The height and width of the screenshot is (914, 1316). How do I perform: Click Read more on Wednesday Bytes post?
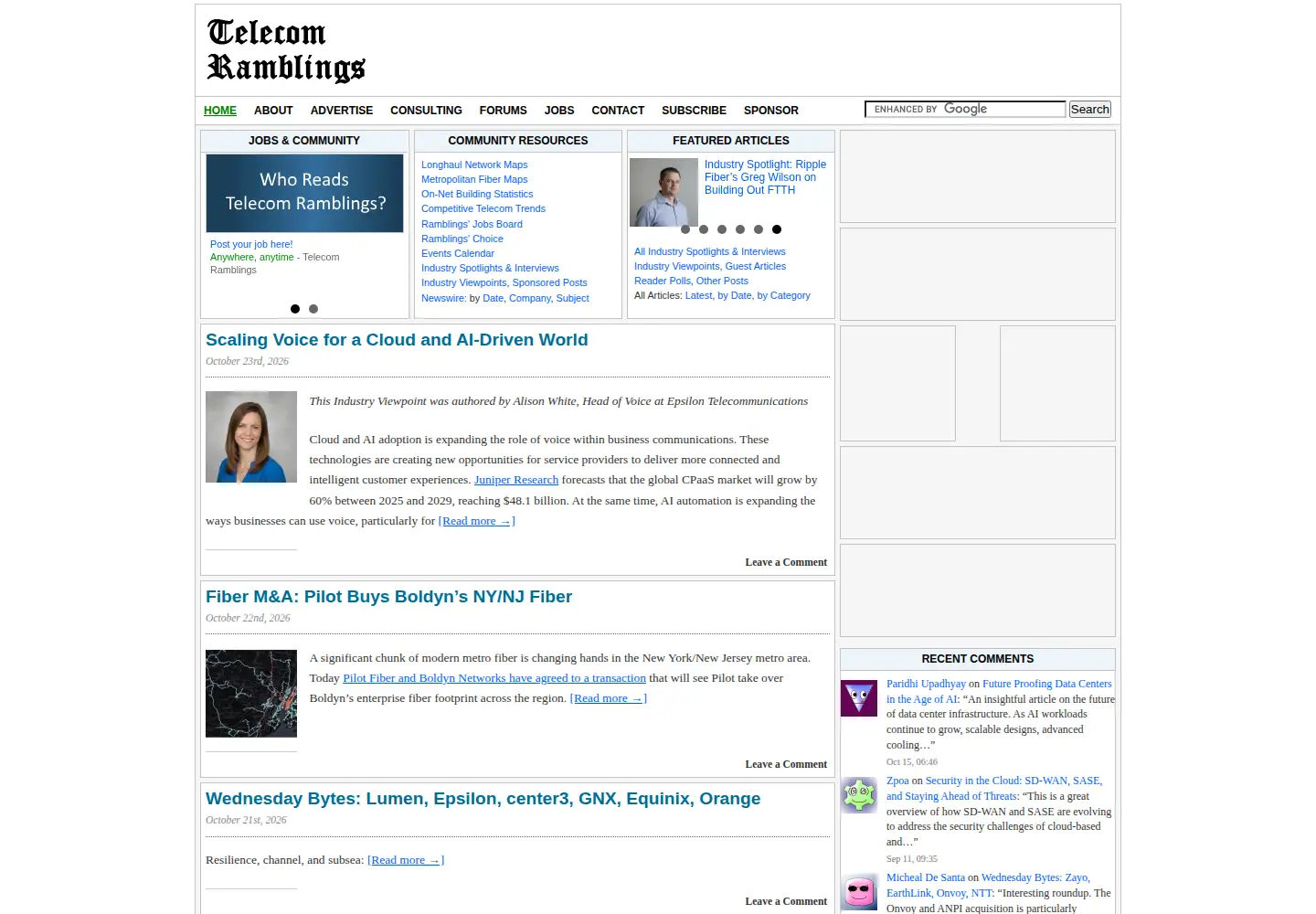[406, 860]
